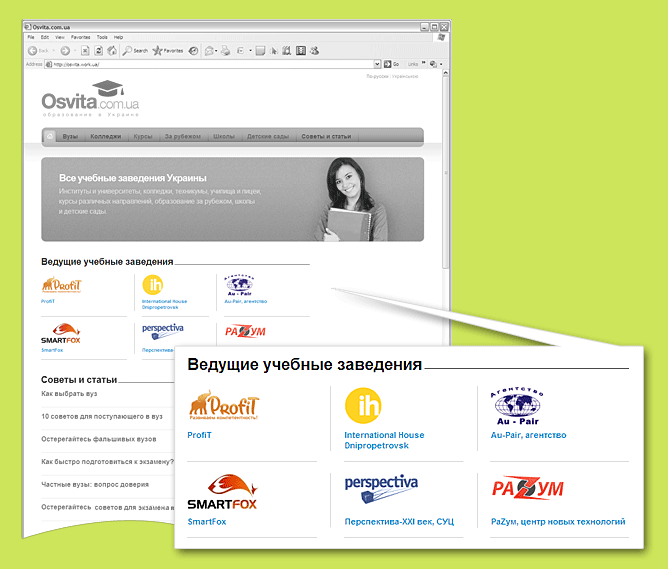Open the Favorites star toolbar button

[168, 51]
